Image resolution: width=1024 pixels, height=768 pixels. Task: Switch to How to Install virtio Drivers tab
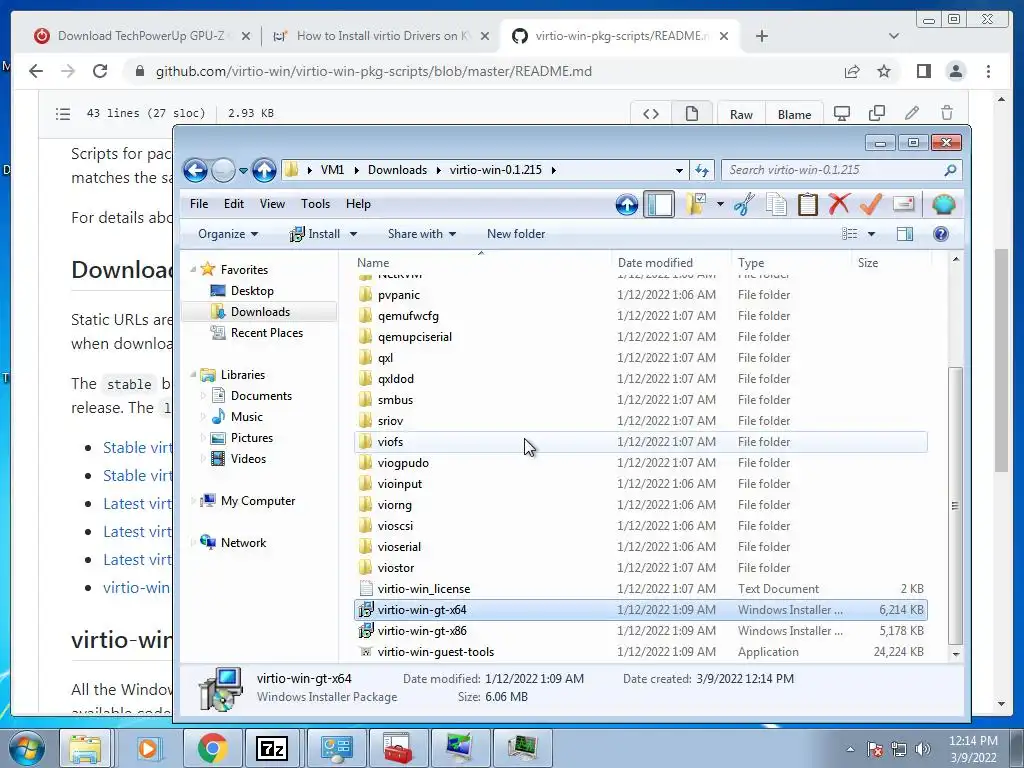click(381, 36)
